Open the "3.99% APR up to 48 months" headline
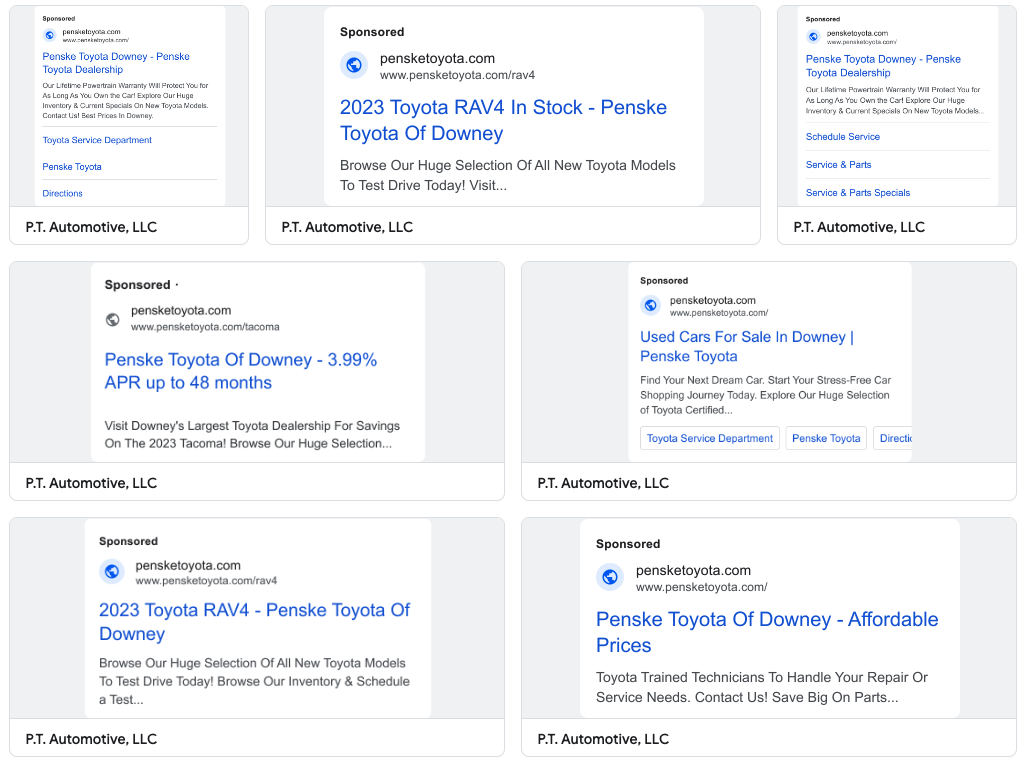1022x766 pixels. click(240, 371)
